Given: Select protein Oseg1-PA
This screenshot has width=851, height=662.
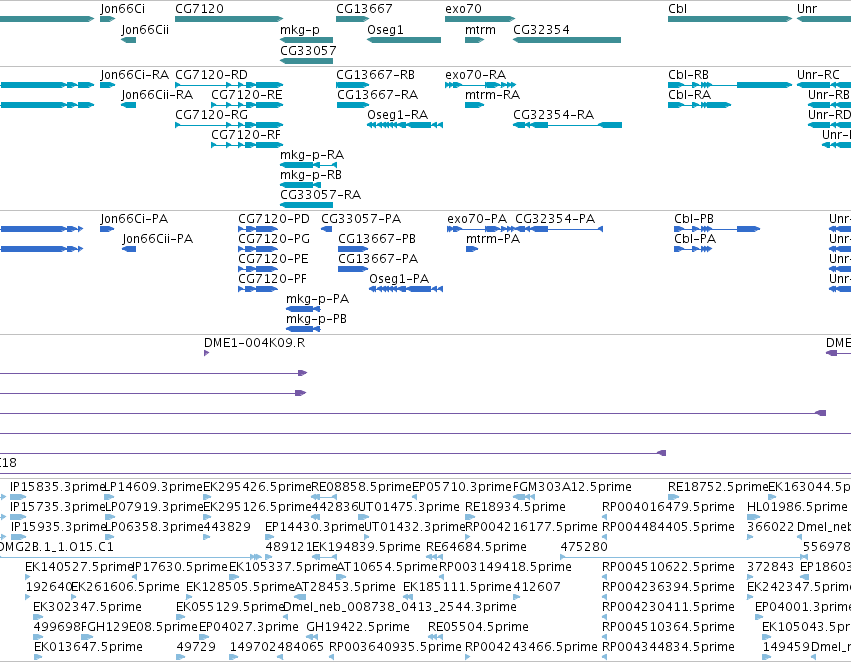Looking at the screenshot, I should [x=406, y=289].
